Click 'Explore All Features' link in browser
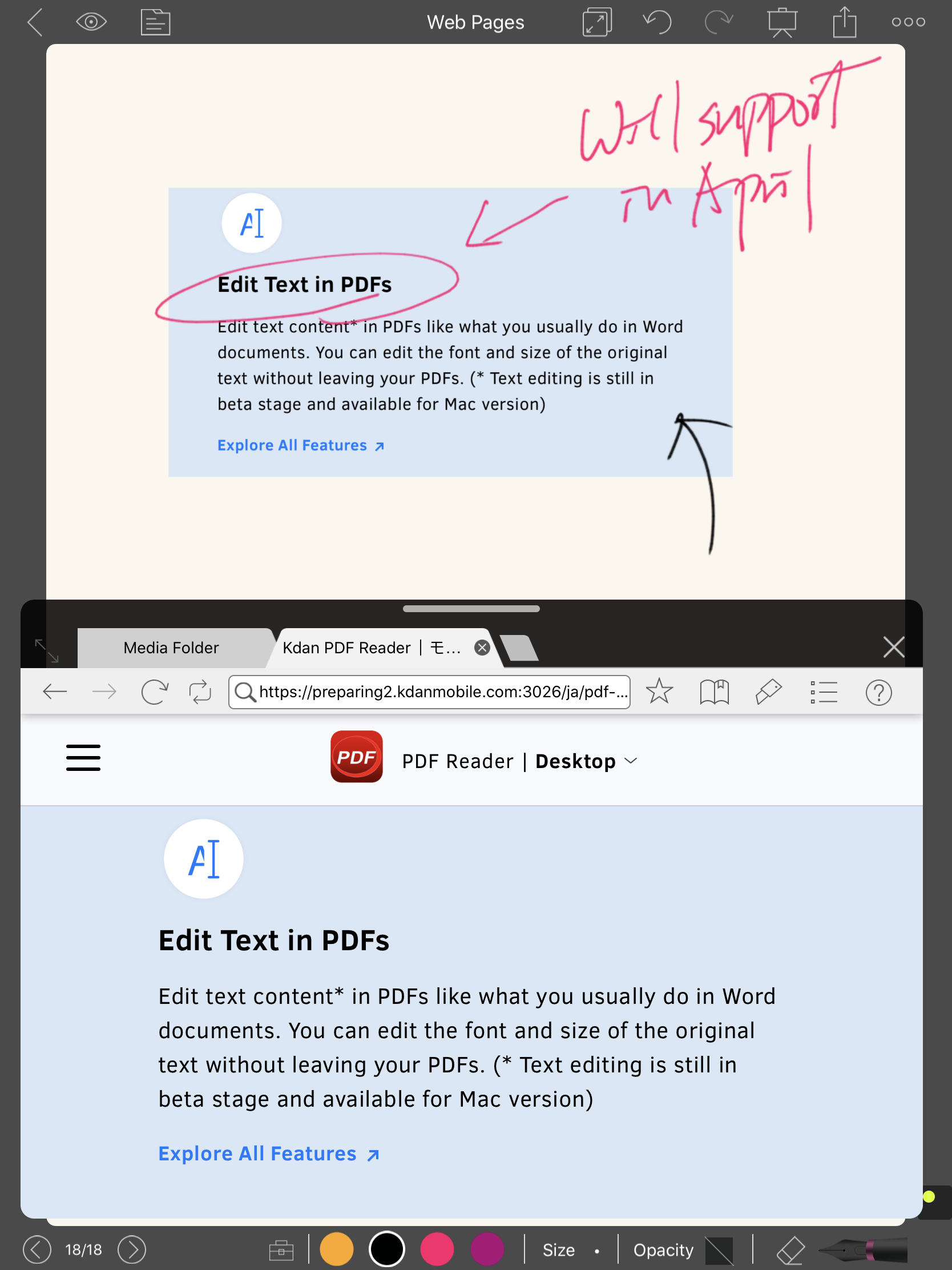The width and height of the screenshot is (952, 1270). (269, 1154)
